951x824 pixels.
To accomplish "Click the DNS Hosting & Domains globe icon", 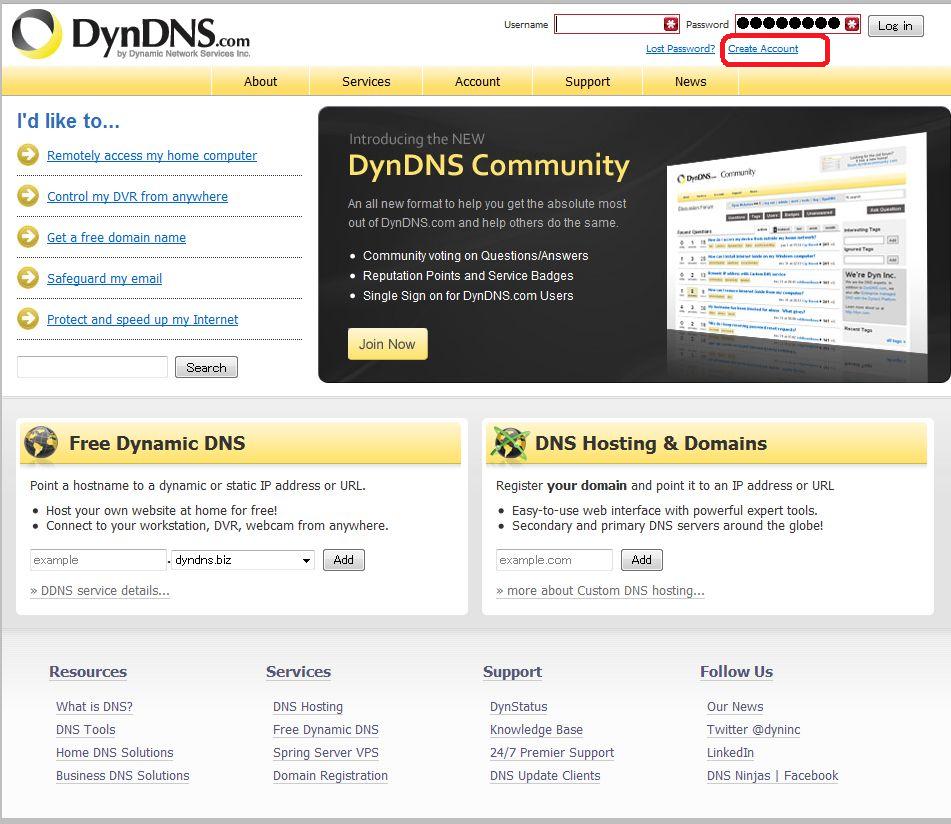I will pos(509,443).
